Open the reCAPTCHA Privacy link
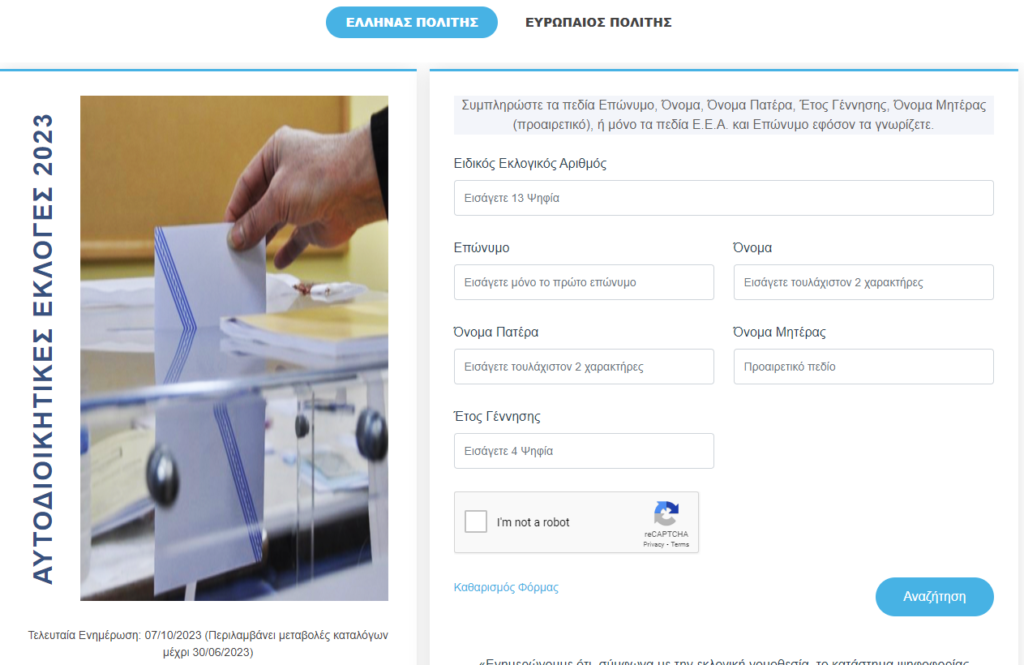 coord(653,544)
